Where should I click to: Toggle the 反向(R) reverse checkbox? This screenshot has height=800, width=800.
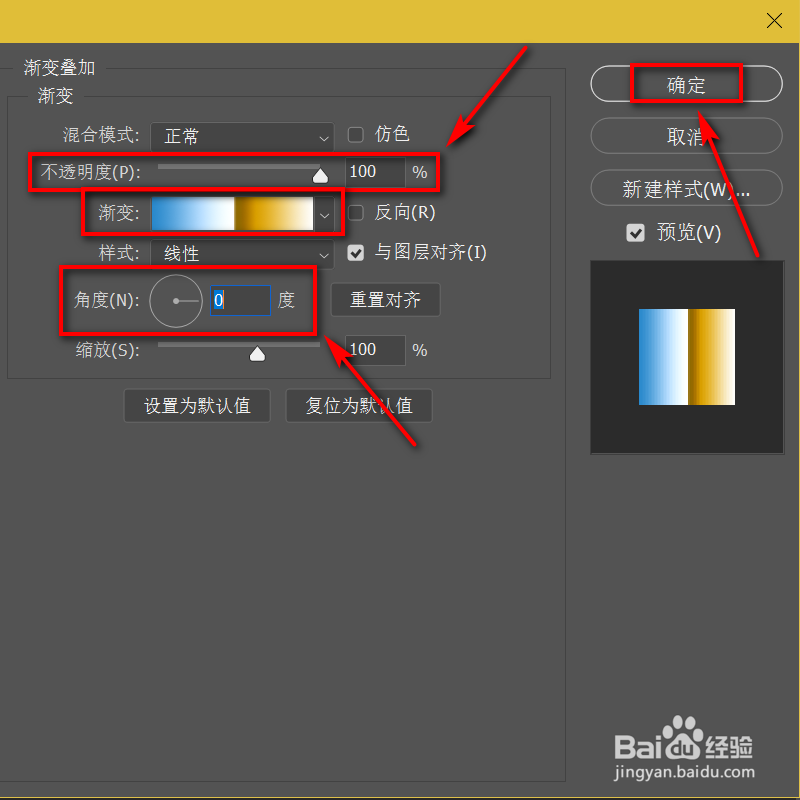[356, 213]
